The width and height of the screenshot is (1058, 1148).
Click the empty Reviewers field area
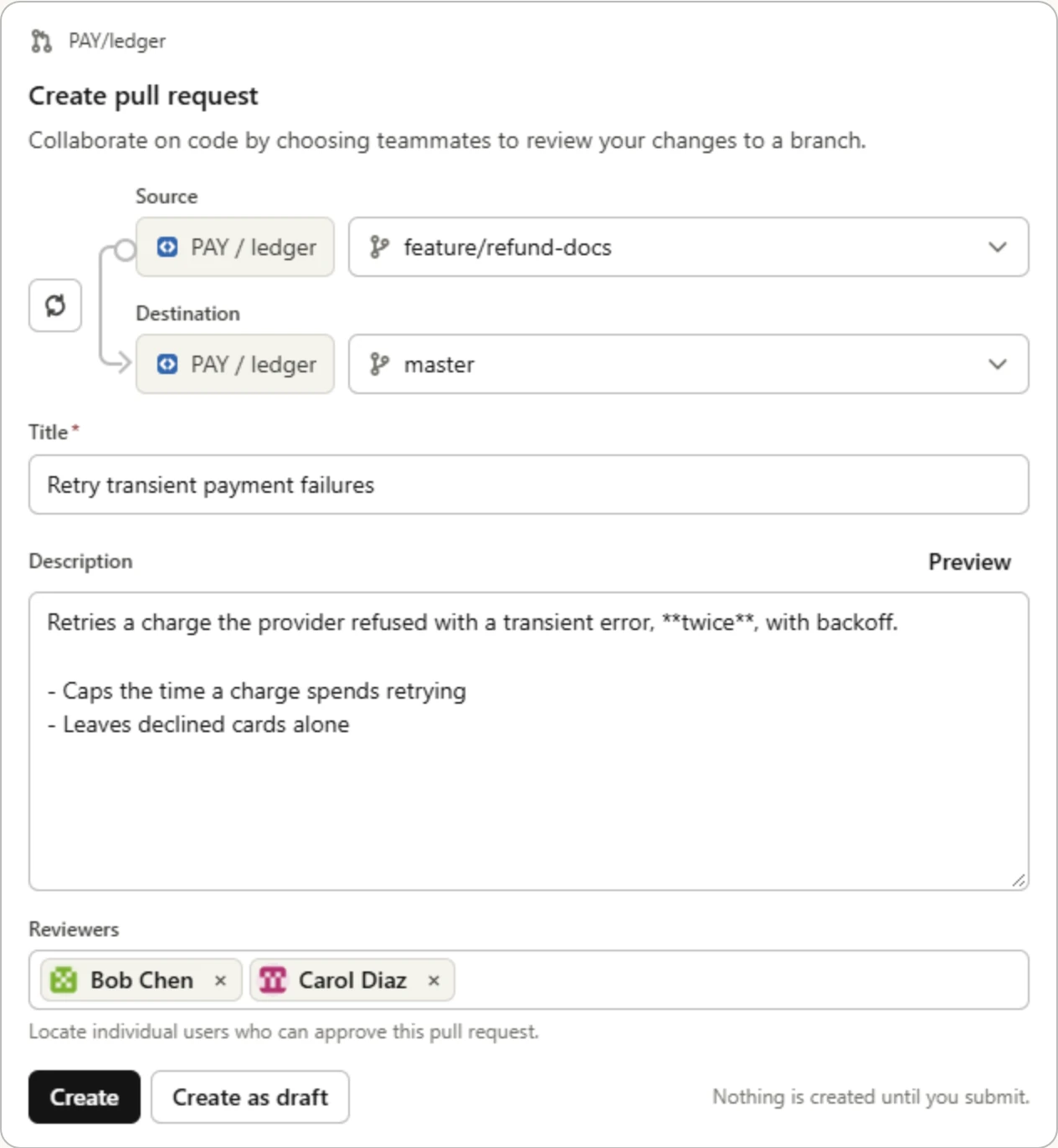(740, 980)
